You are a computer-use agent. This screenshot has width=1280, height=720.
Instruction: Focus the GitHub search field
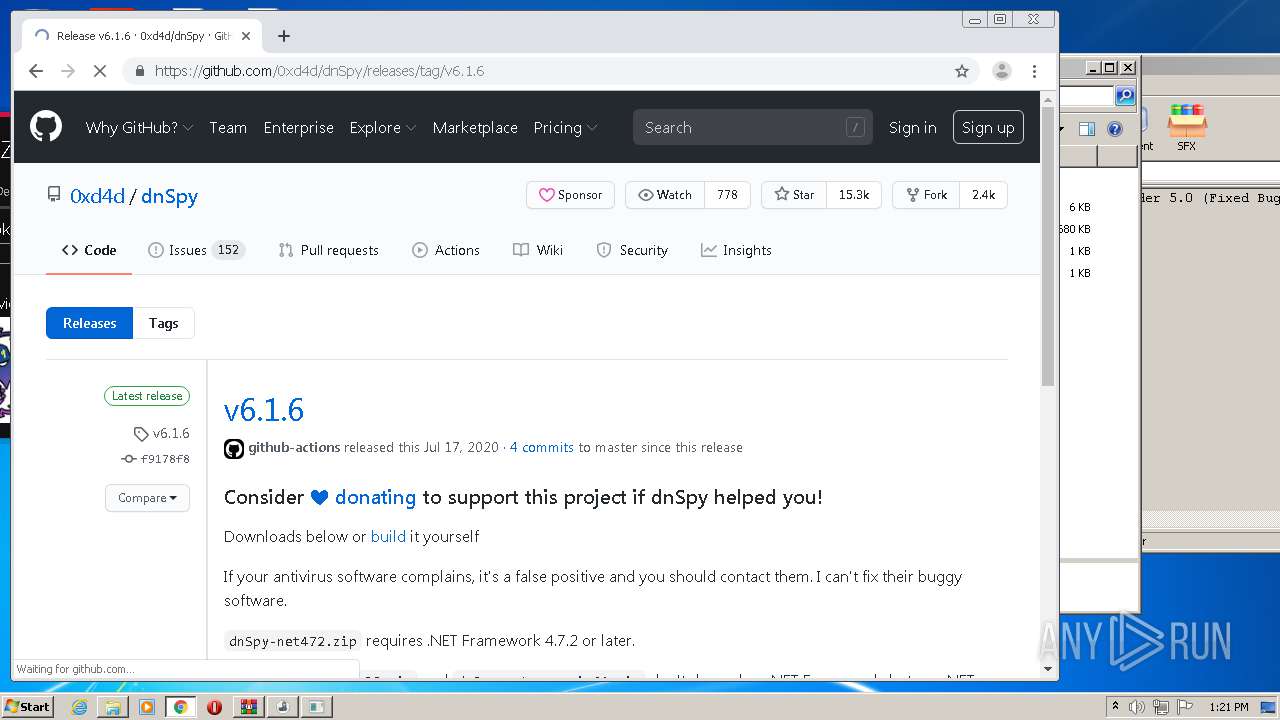tap(752, 127)
